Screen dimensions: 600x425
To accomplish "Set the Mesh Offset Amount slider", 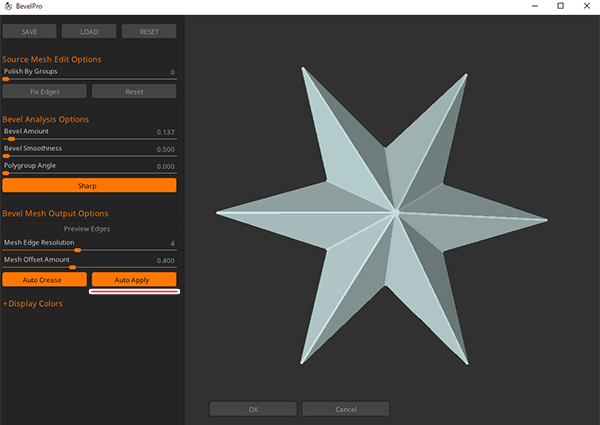I will tap(89, 267).
